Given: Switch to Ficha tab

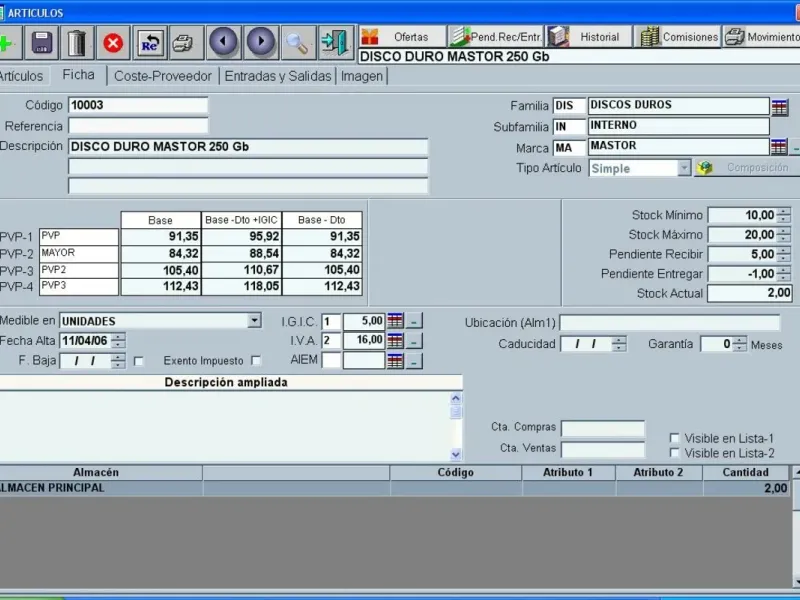Looking at the screenshot, I should click(78, 75).
